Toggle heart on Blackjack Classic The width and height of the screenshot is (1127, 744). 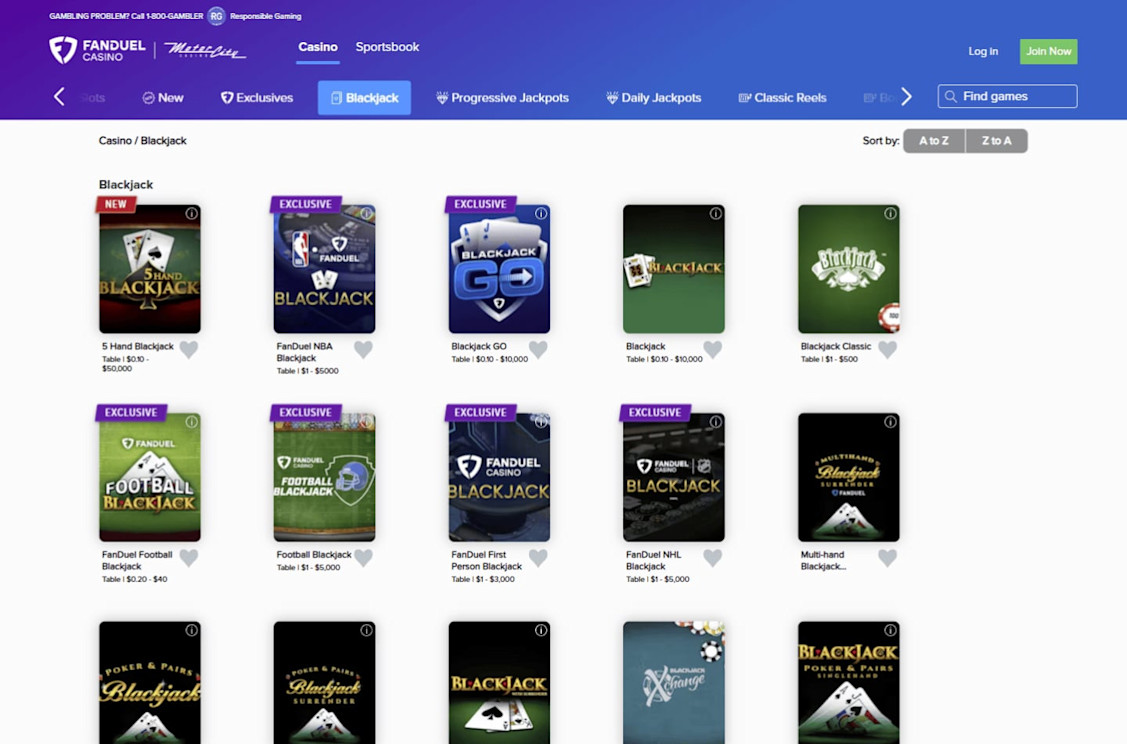point(887,349)
